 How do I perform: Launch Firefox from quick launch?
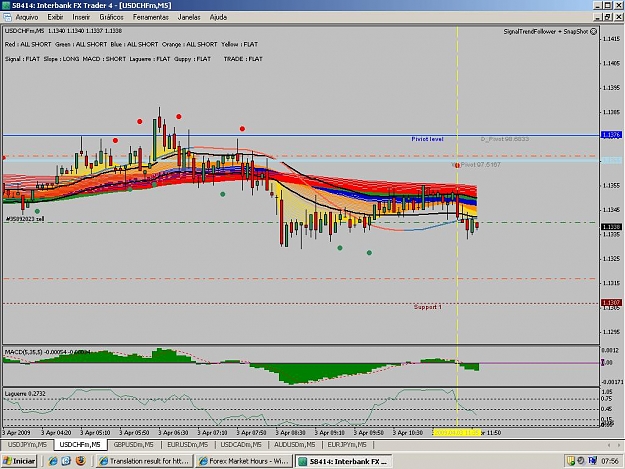pyautogui.click(x=81, y=461)
